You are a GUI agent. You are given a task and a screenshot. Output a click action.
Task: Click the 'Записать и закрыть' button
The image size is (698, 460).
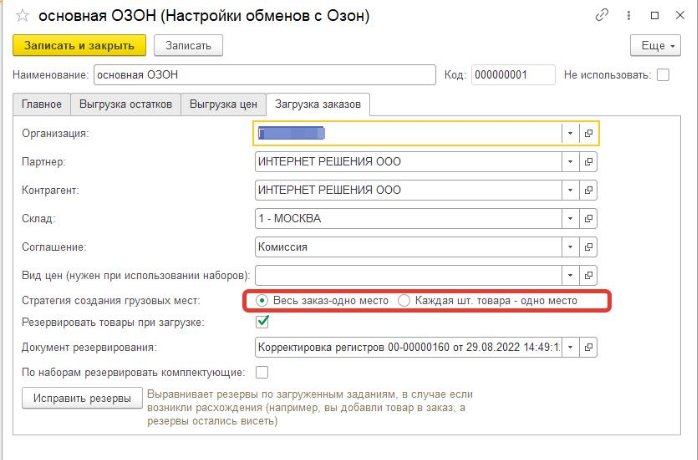coord(79,45)
